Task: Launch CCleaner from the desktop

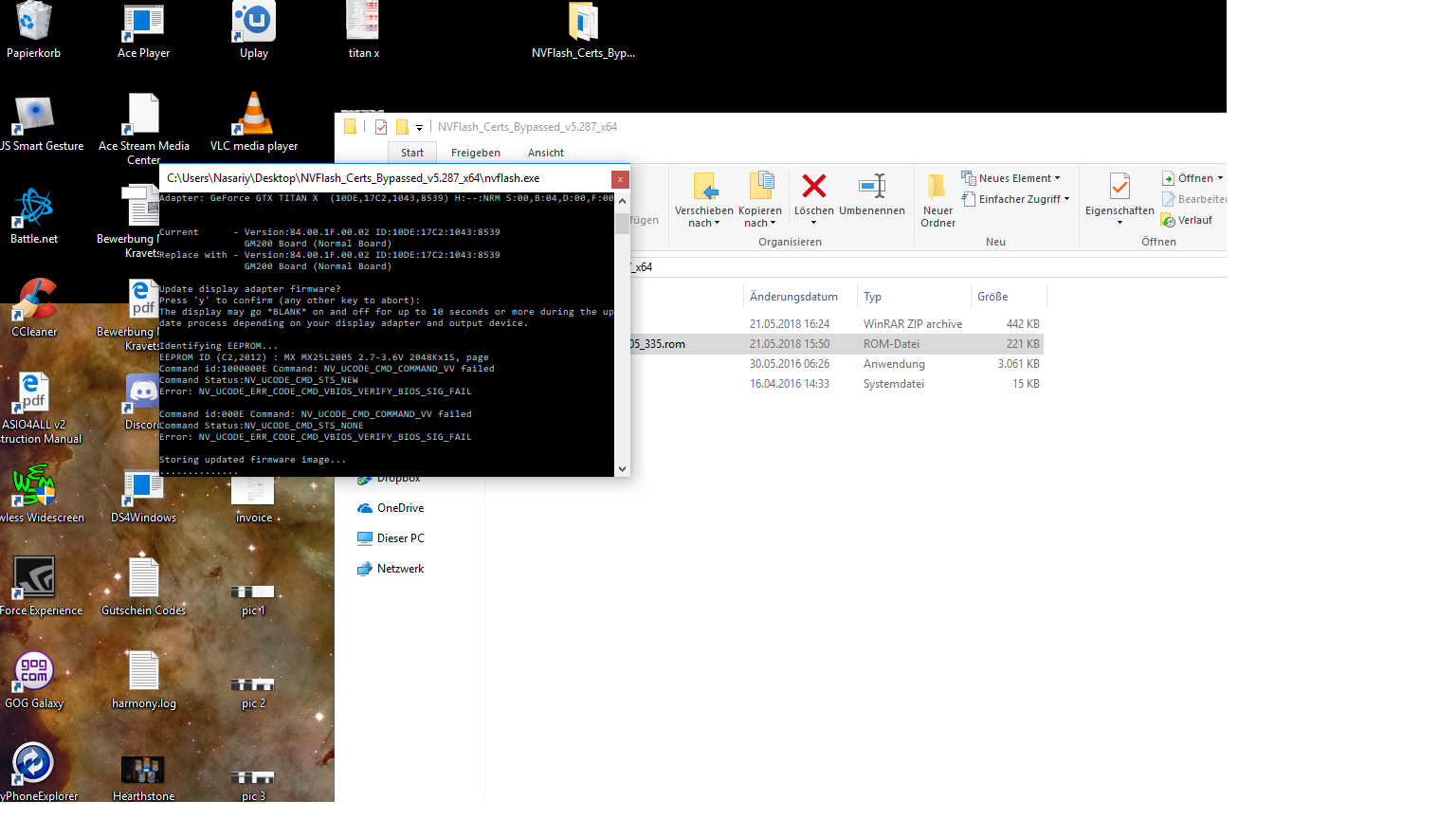Action: pyautogui.click(x=34, y=308)
